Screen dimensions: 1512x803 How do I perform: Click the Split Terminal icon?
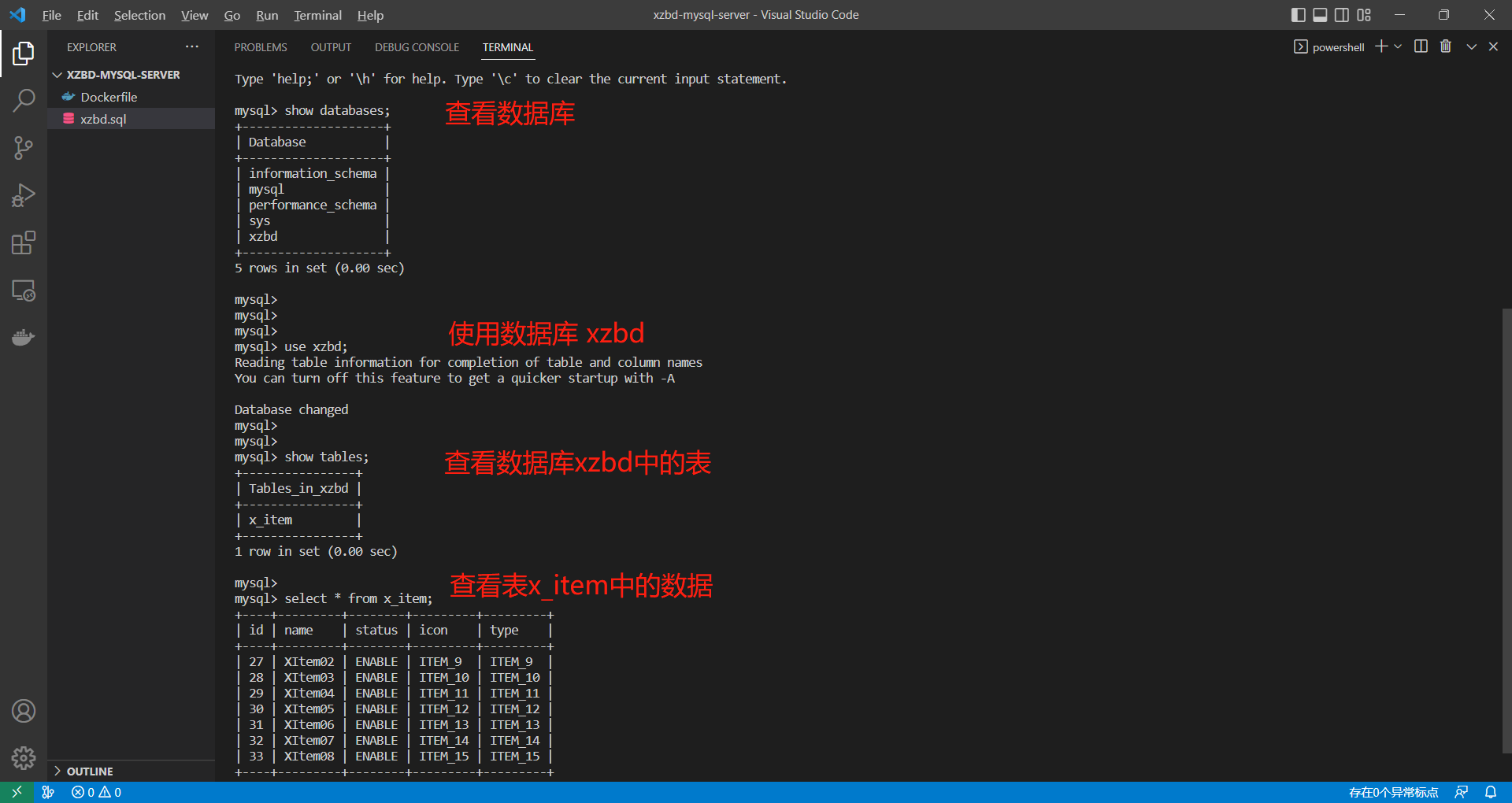1421,46
